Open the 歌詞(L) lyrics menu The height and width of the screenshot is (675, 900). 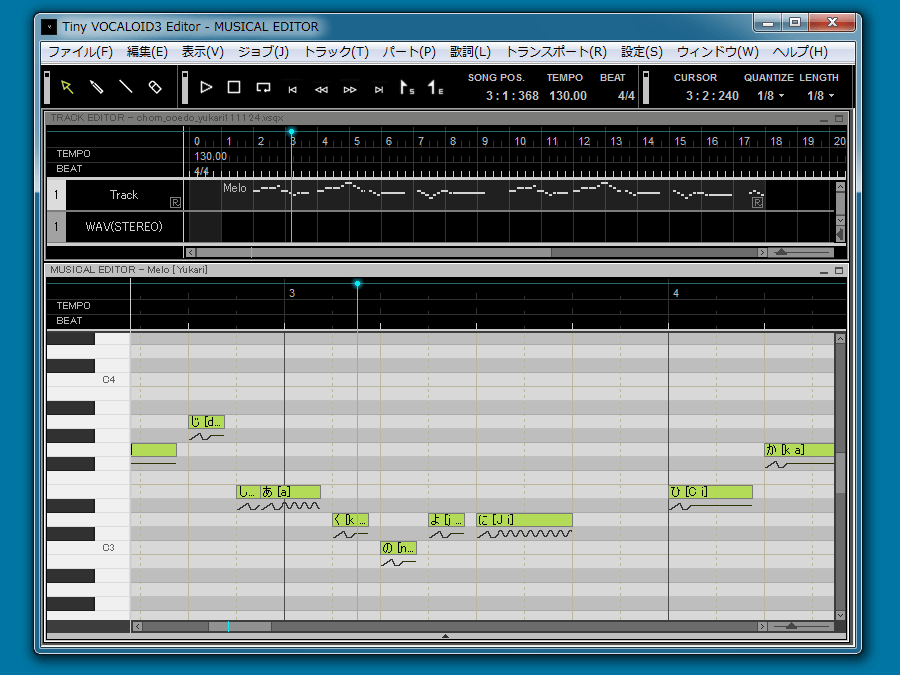(470, 52)
